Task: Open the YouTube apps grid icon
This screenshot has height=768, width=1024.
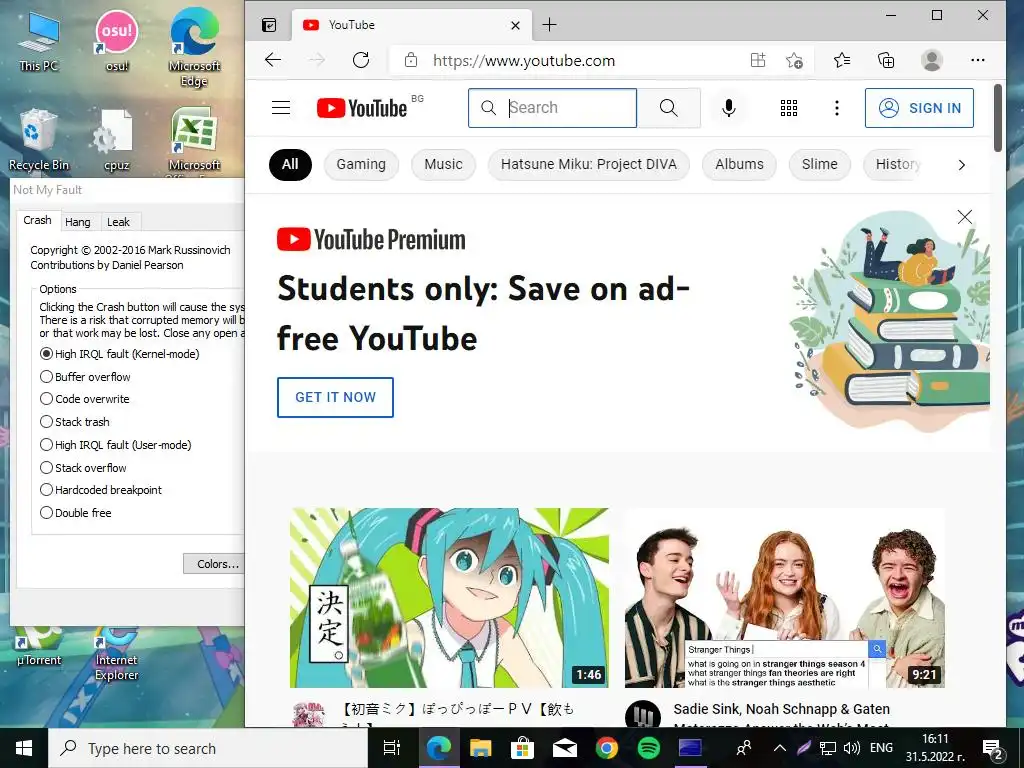Action: click(x=789, y=108)
